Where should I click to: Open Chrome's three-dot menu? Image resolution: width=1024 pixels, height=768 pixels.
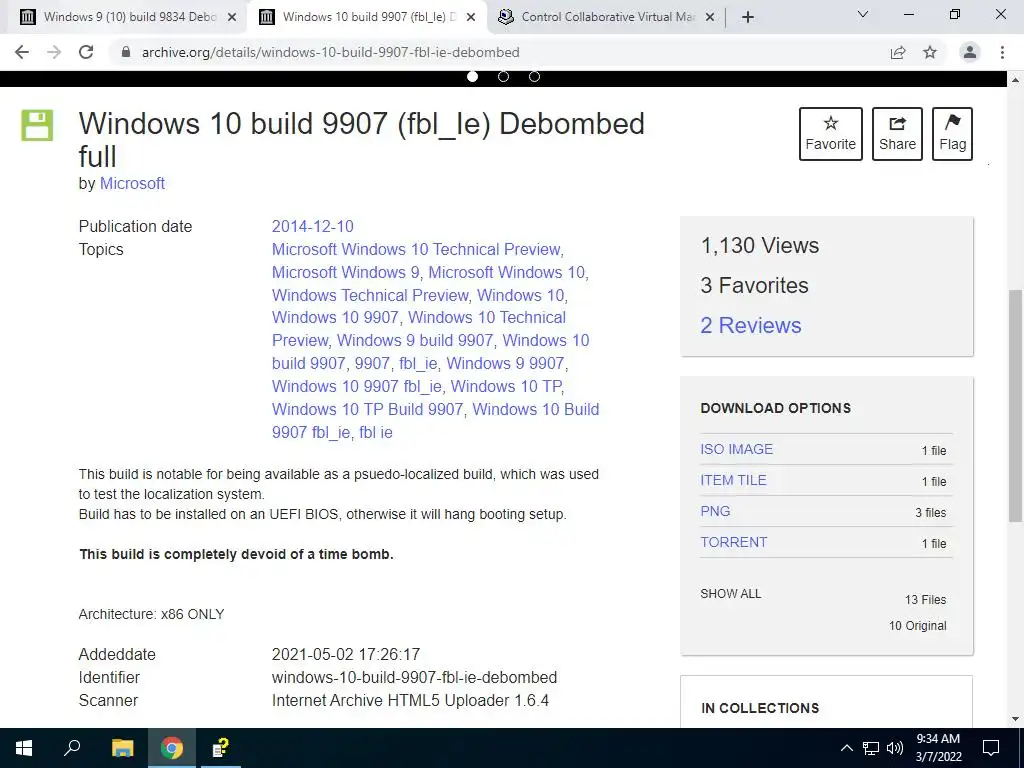1002,52
